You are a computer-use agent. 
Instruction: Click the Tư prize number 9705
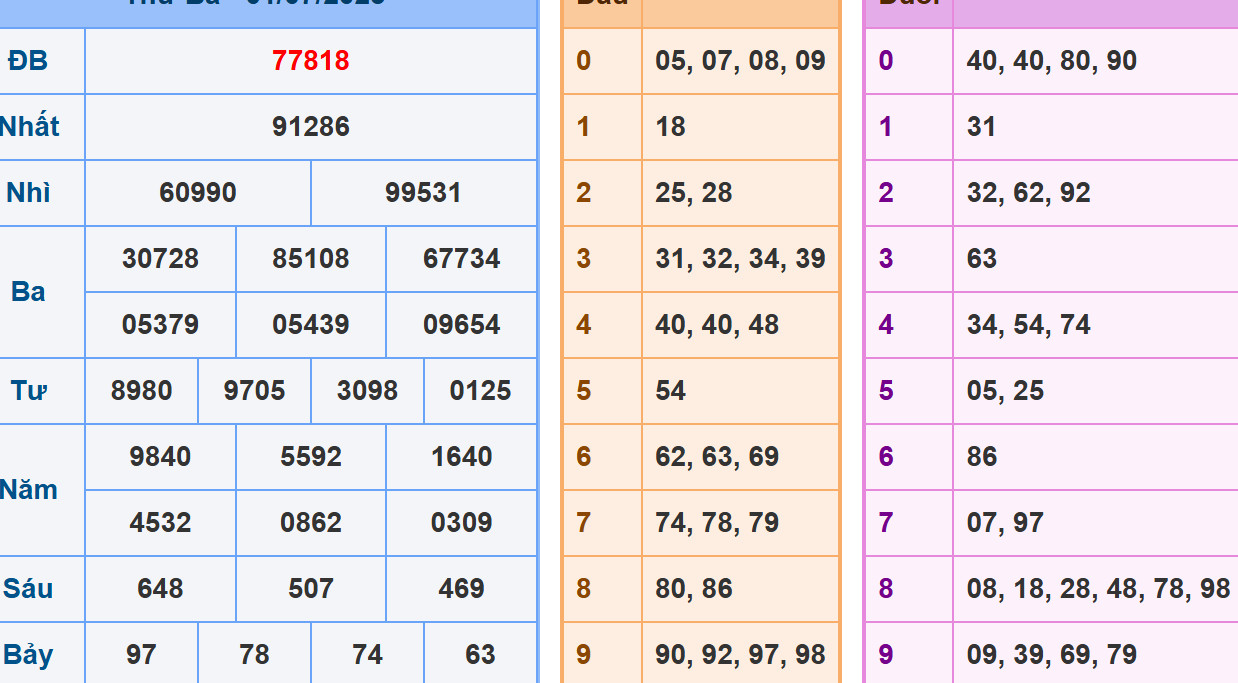pyautogui.click(x=254, y=391)
